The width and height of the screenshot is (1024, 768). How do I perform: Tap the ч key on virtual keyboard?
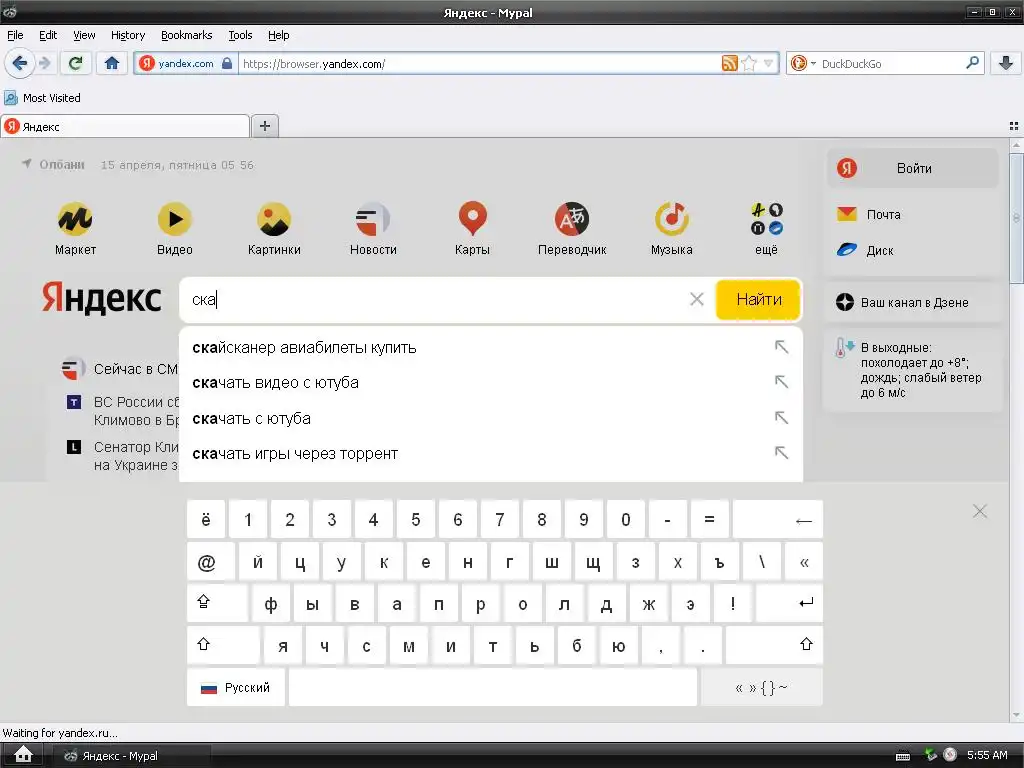point(325,646)
